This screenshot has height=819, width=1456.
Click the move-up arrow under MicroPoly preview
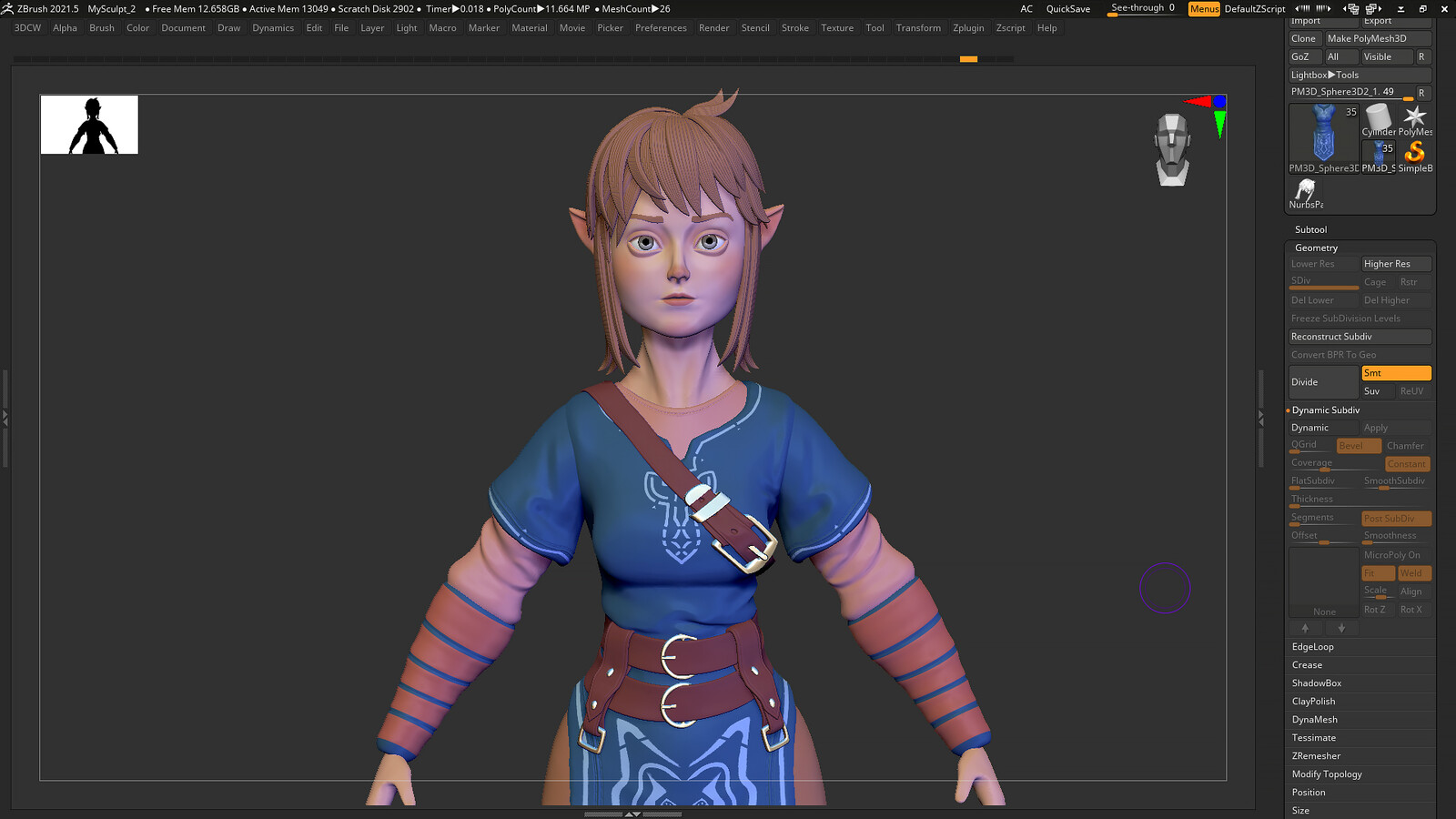[x=1305, y=628]
